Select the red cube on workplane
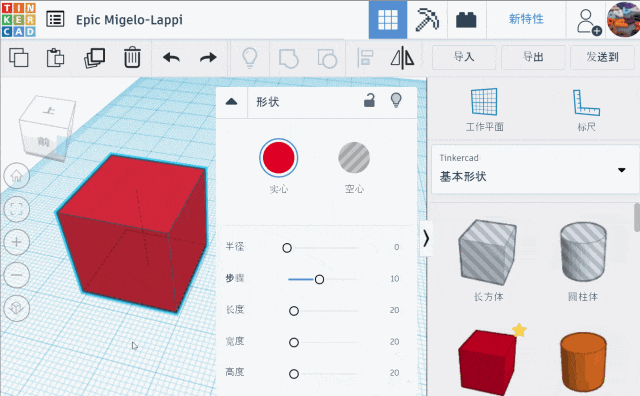The image size is (640, 396). (132, 233)
